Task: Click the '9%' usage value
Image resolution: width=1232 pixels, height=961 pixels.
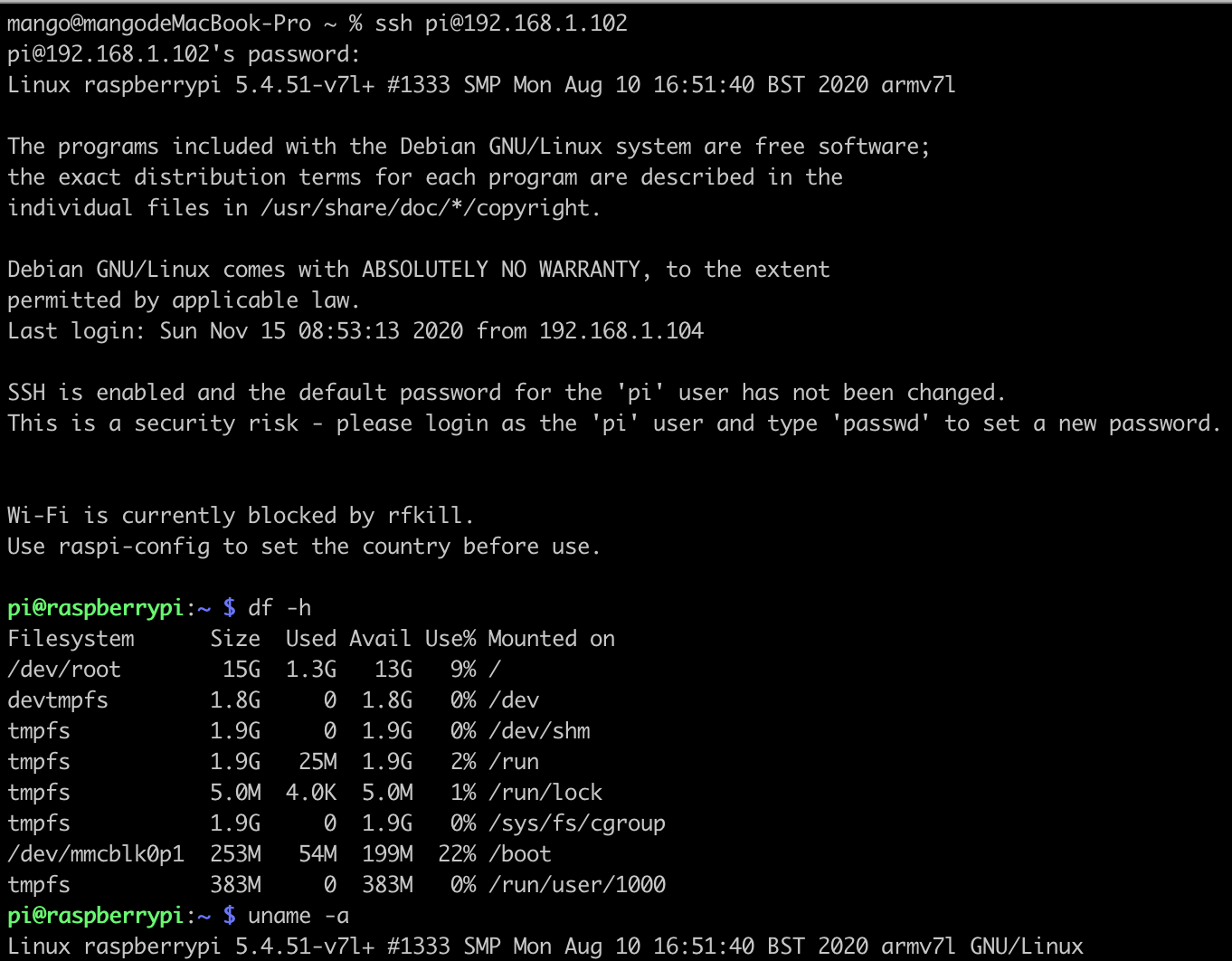Action: click(463, 670)
